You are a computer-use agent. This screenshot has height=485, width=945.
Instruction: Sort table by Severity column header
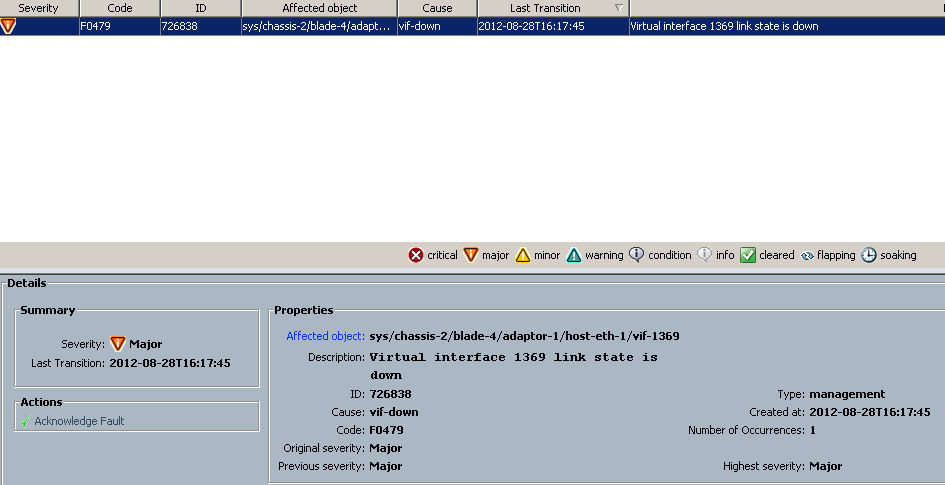[38, 8]
